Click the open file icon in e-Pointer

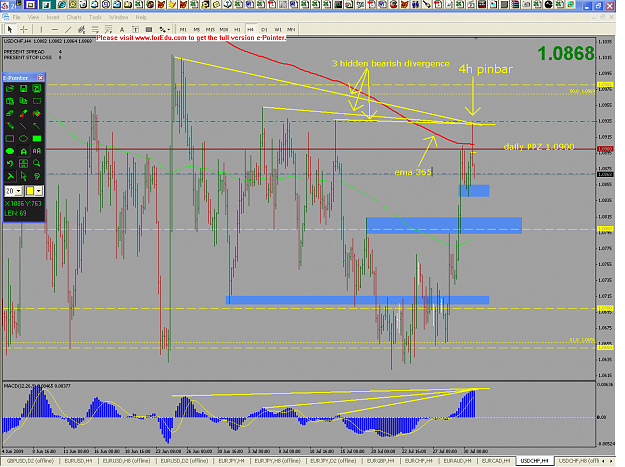pyautogui.click(x=10, y=88)
